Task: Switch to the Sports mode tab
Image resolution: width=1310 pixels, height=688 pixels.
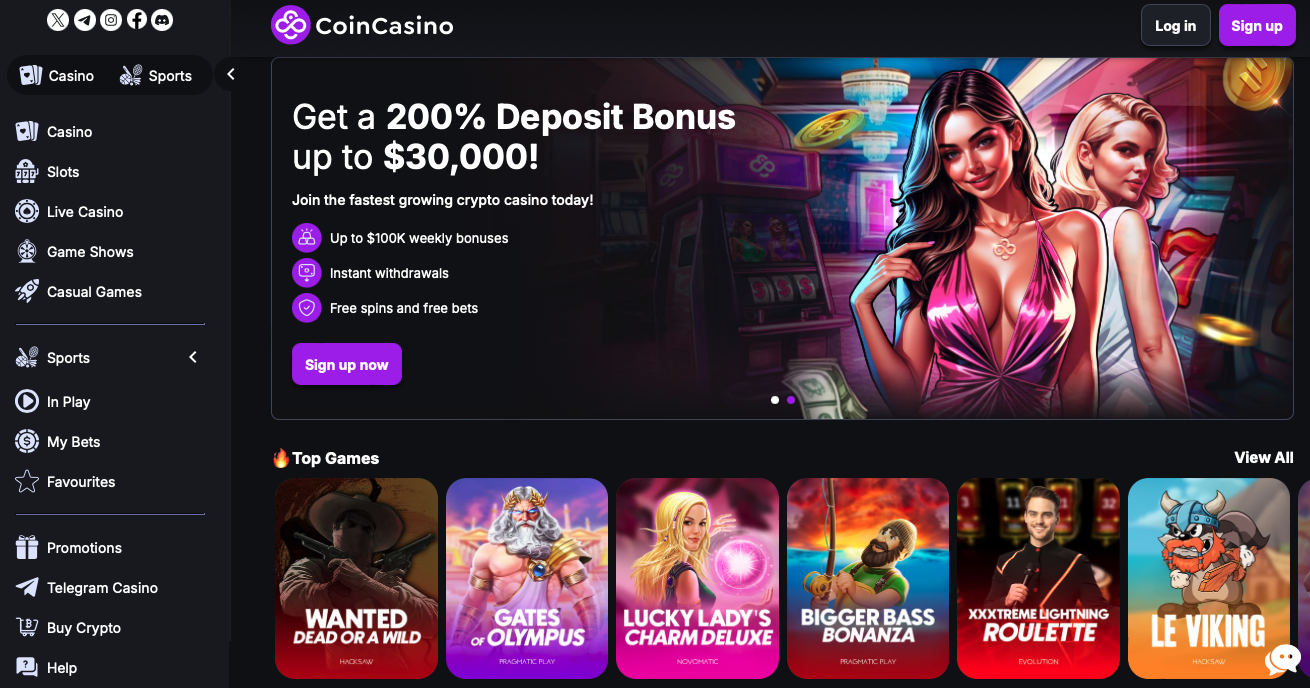Action: tap(158, 75)
